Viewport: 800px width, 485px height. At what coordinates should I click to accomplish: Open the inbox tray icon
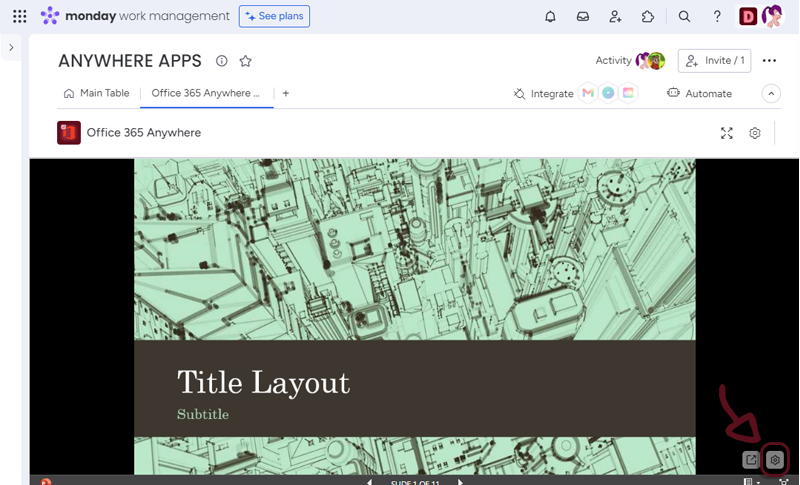583,16
